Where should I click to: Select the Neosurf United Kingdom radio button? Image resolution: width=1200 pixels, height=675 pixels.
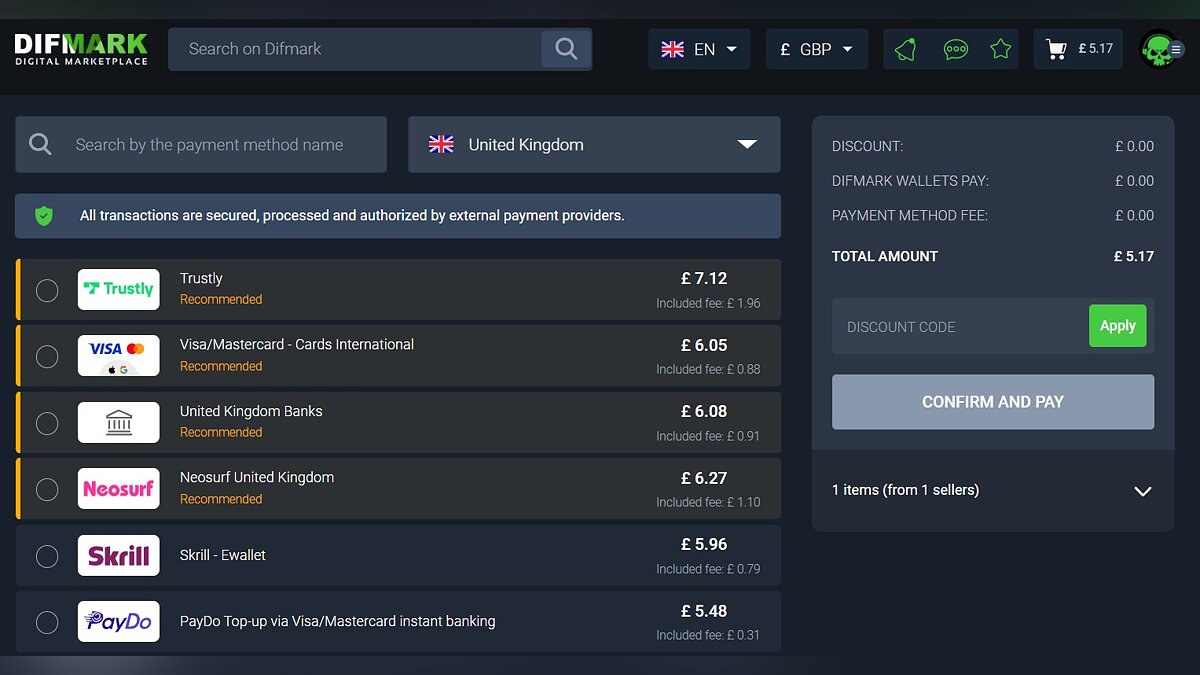[x=47, y=489]
